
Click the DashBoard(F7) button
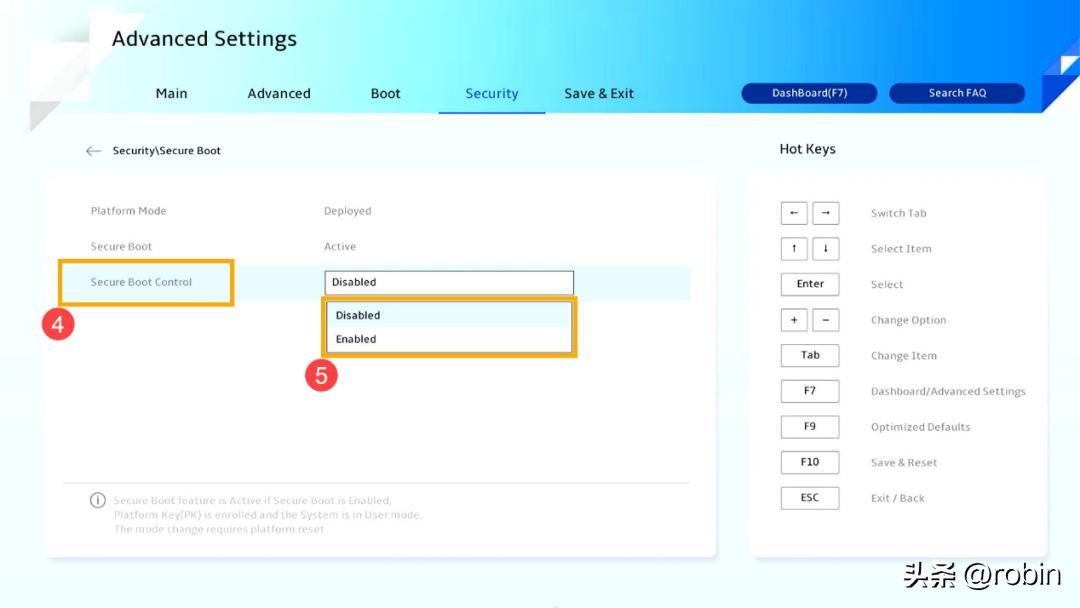pos(809,93)
